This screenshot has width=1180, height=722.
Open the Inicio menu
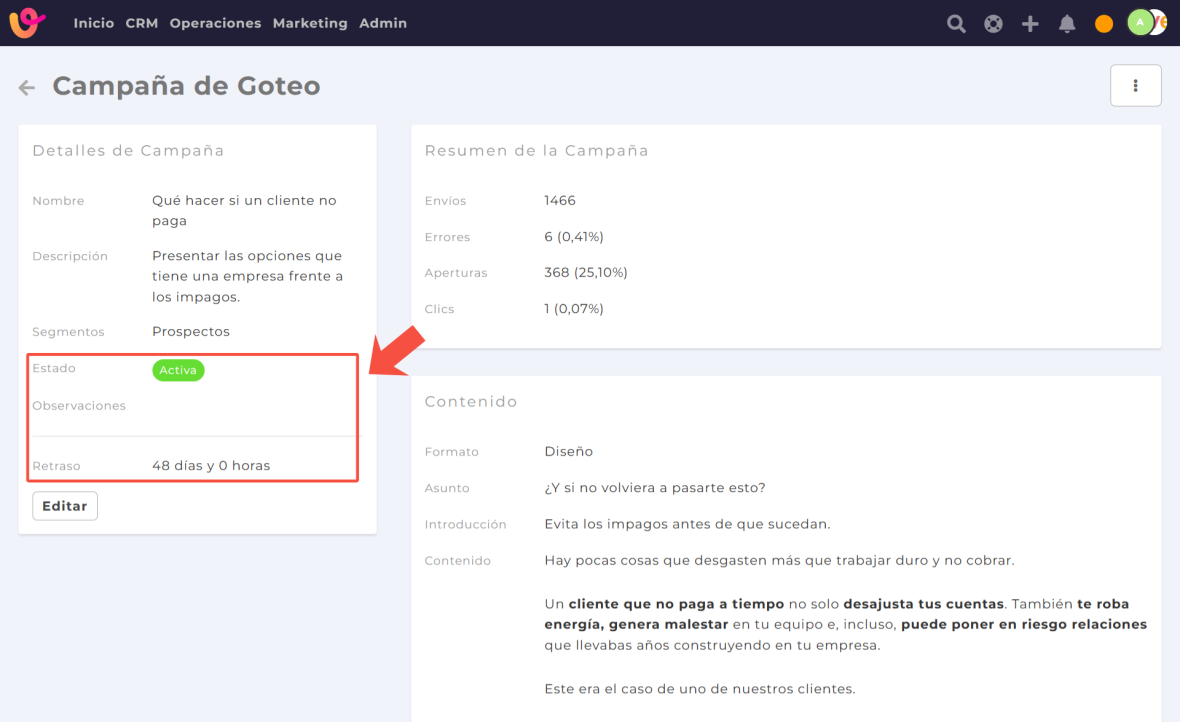coord(93,23)
